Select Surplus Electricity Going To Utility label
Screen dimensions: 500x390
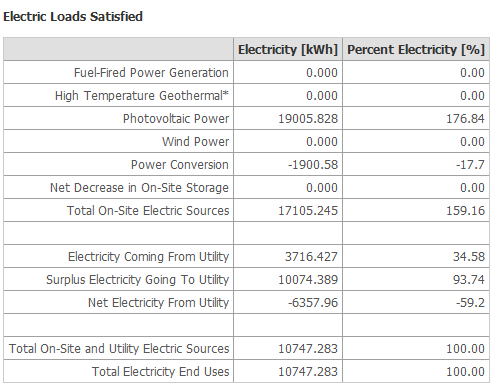pos(137,279)
